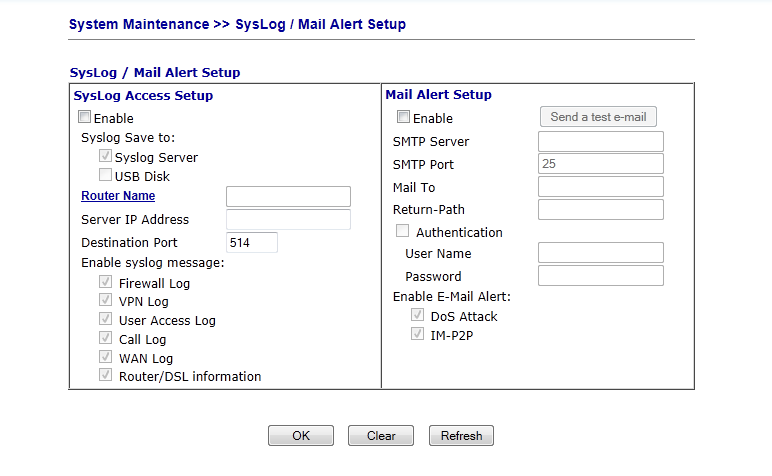Screen dimensions: 772x476
Task: Toggle the DoS Attack alert checkbox
Action: pyautogui.click(x=418, y=316)
